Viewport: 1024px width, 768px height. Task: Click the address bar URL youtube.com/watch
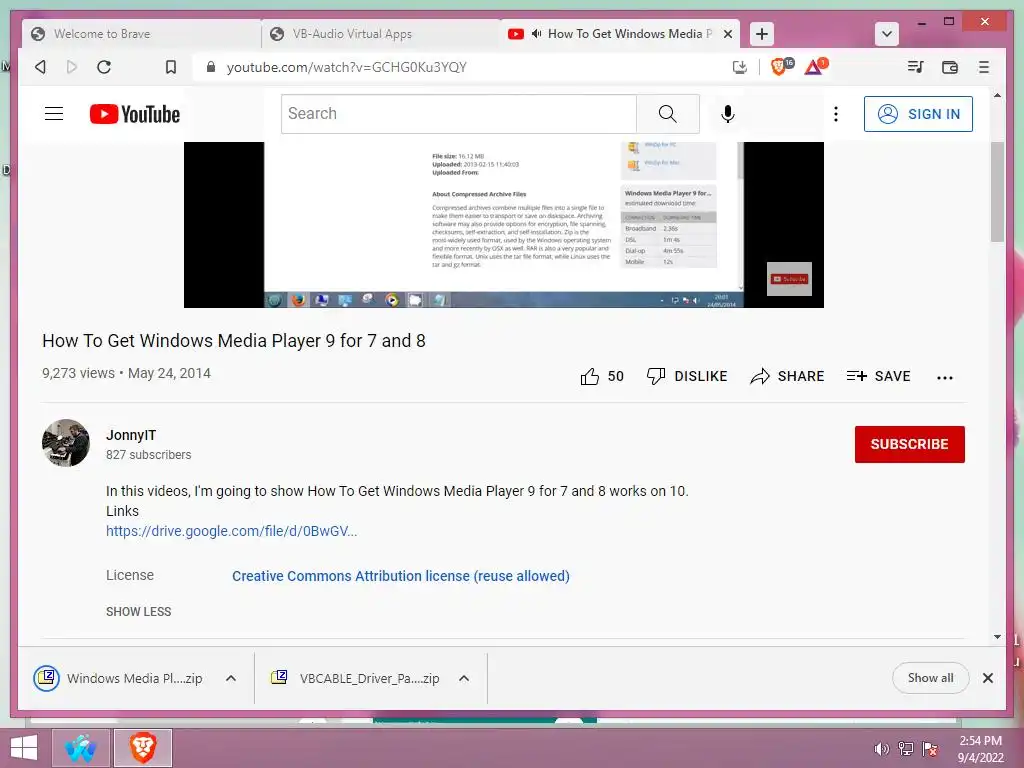pos(346,67)
